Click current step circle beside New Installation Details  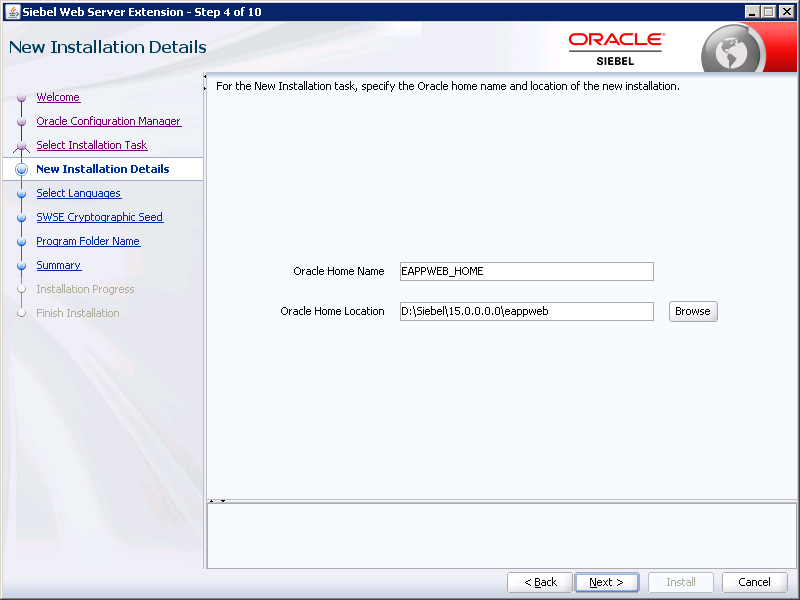point(21,169)
